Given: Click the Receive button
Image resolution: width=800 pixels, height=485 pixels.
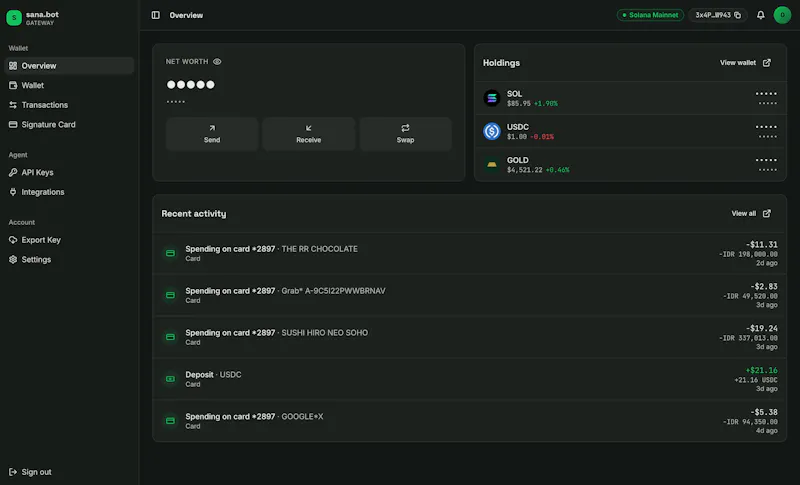Looking at the screenshot, I should tap(309, 134).
